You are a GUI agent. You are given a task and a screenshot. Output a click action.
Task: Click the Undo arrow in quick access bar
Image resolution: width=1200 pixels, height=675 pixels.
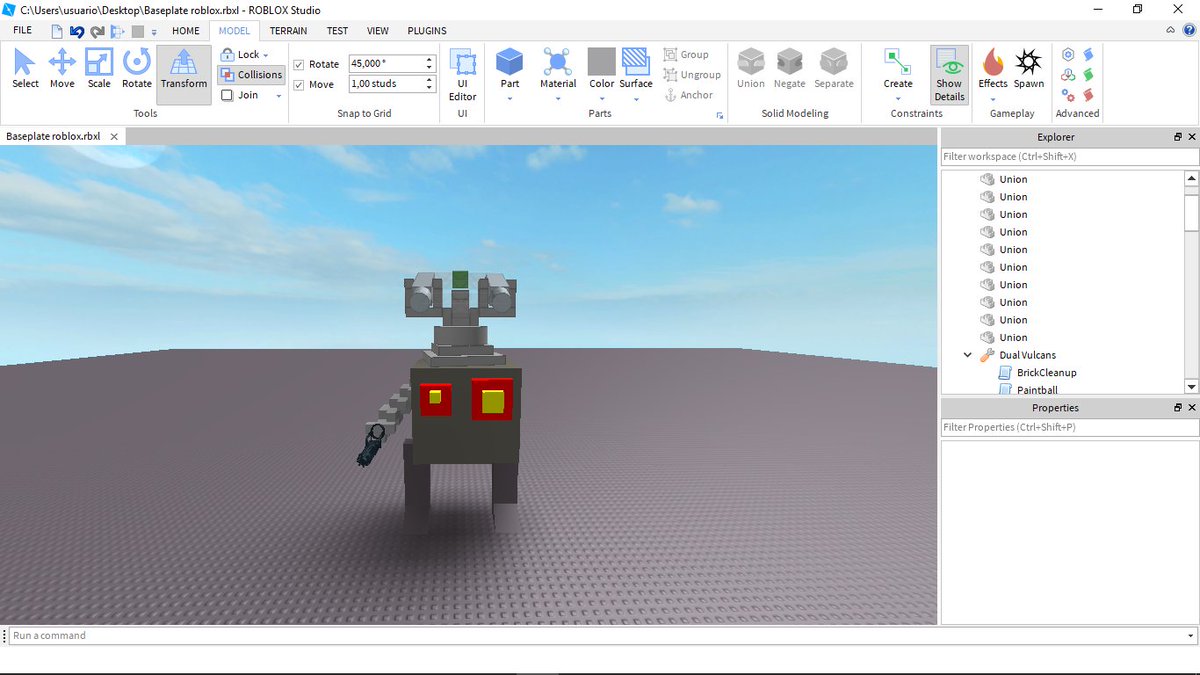click(x=77, y=32)
